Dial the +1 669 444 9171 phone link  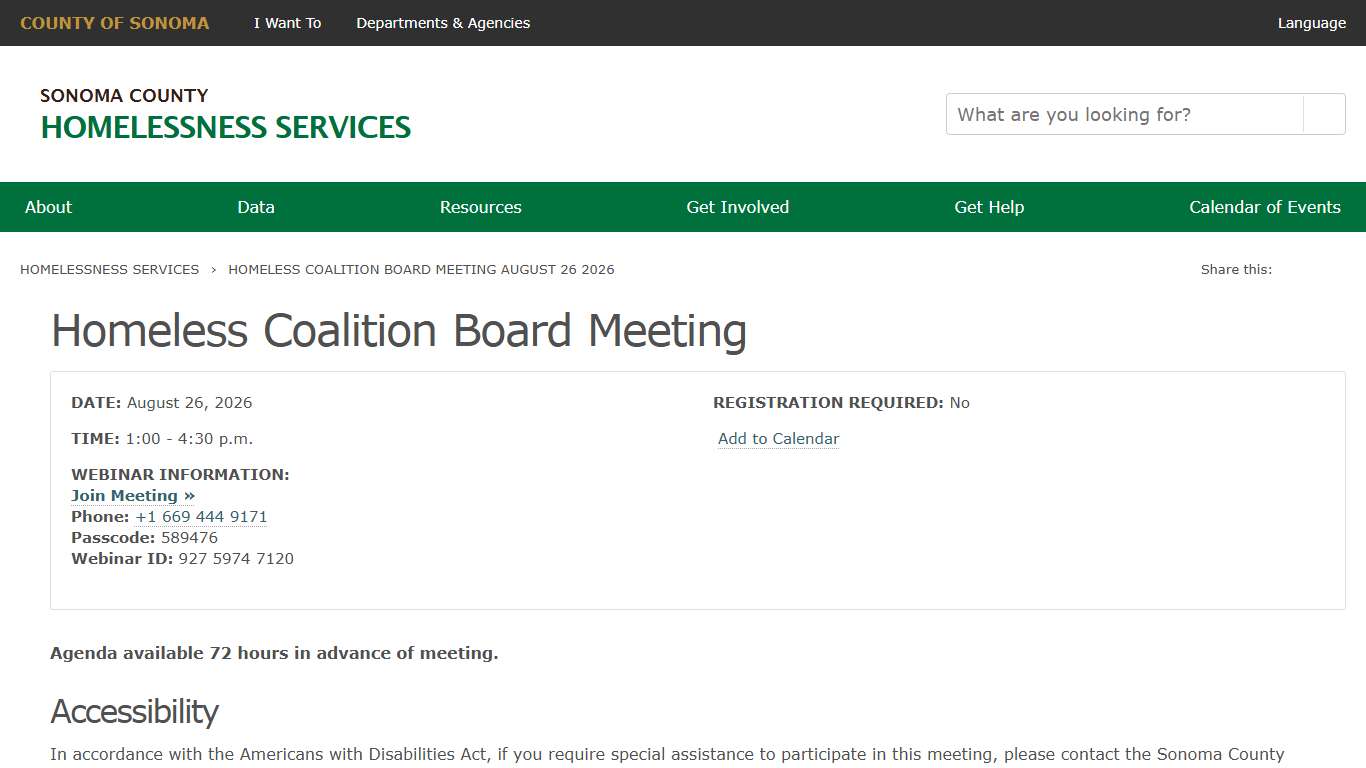point(201,516)
